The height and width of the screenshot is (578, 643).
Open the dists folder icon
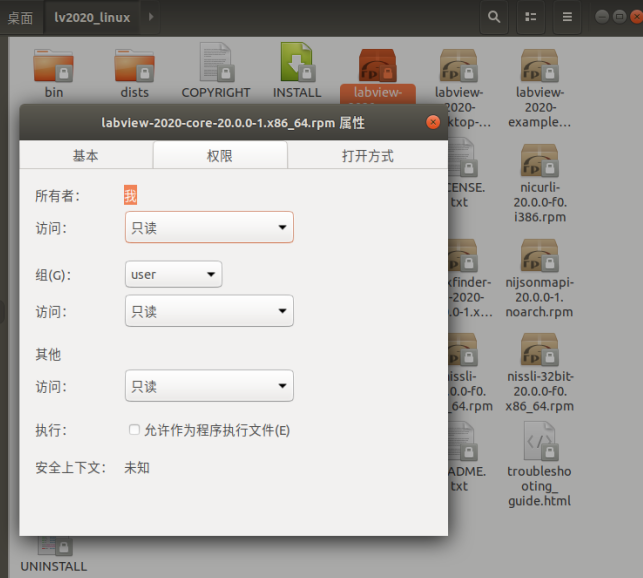pos(135,65)
